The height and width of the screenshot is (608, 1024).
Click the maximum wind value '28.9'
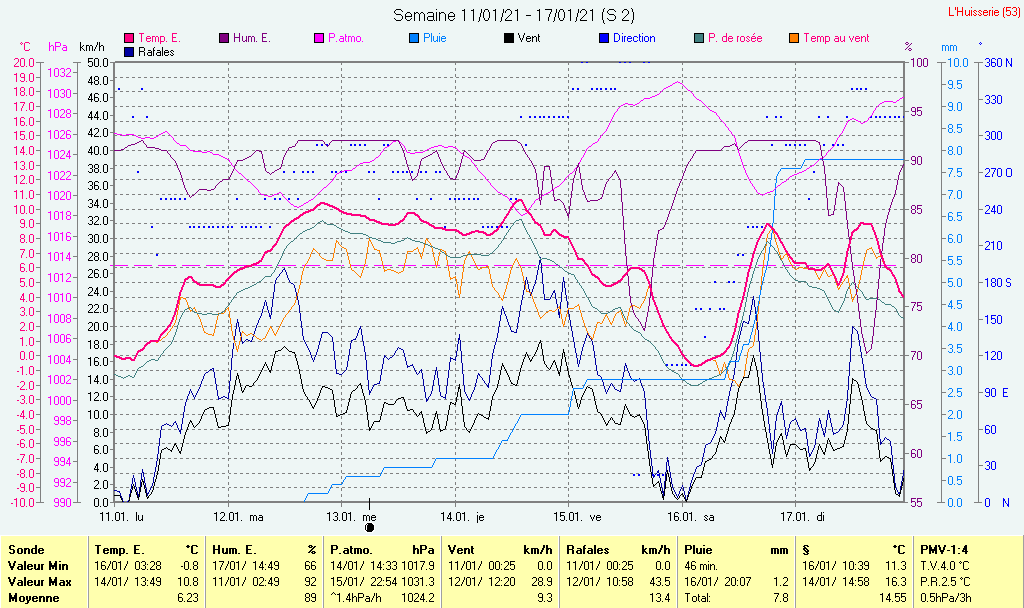tap(542, 581)
